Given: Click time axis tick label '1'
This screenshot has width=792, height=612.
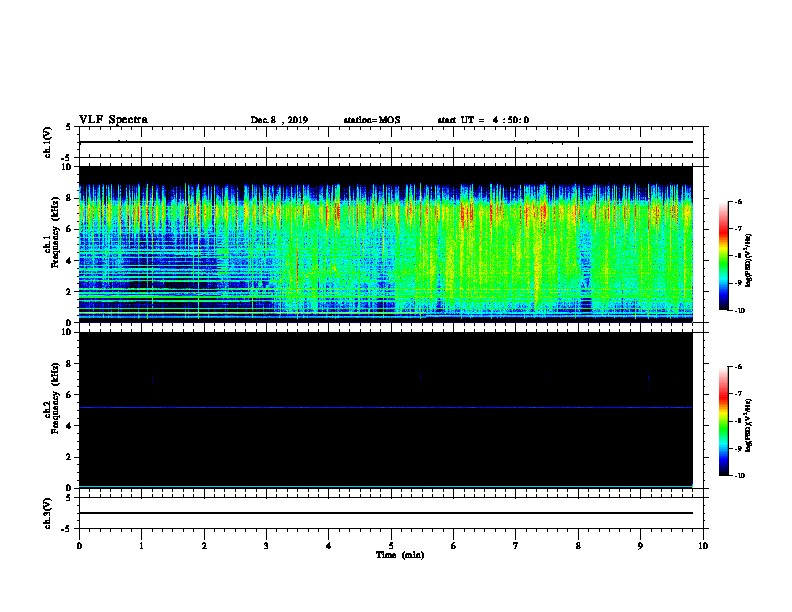Looking at the screenshot, I should [141, 546].
